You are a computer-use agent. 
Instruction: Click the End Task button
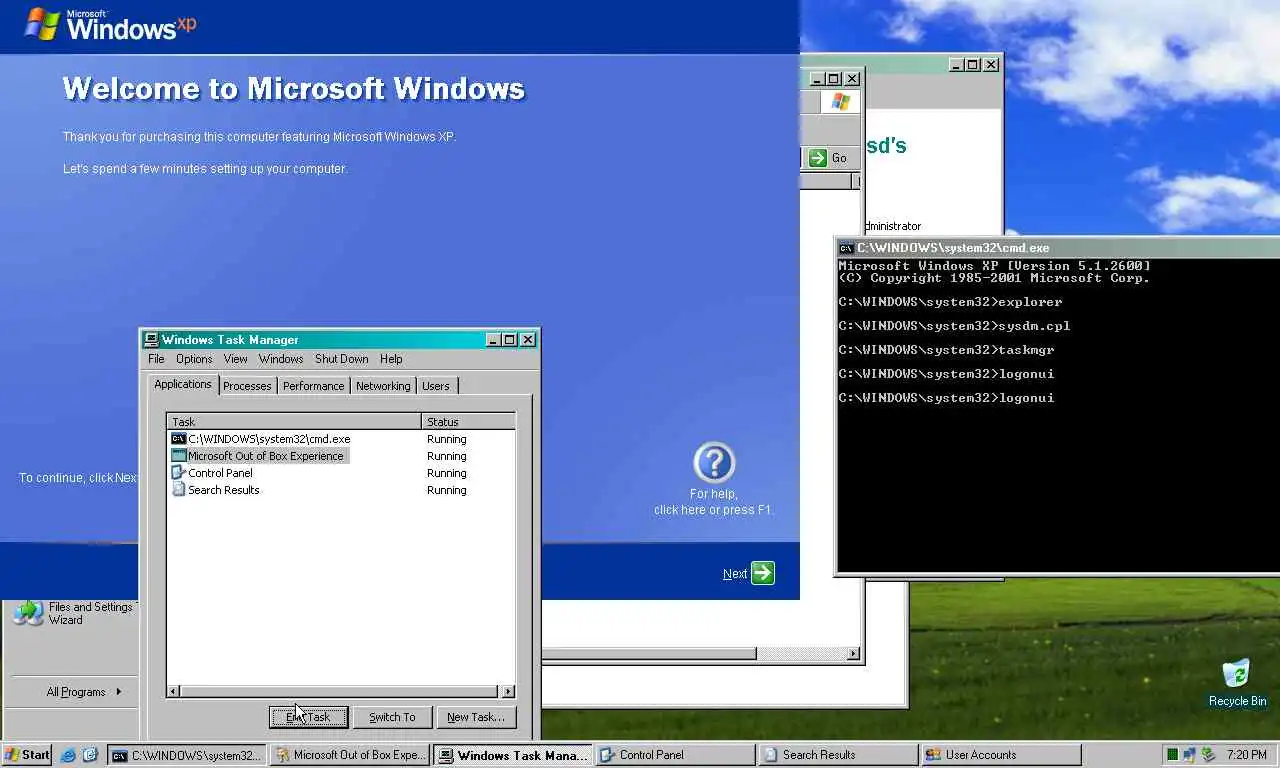tap(308, 717)
